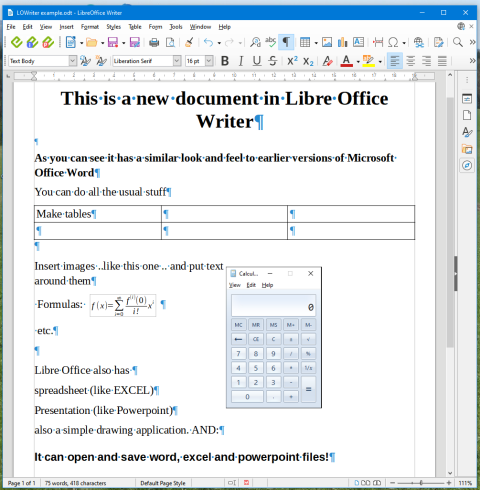Click the Save As icon
This screenshot has width=480, height=490.
click(135, 42)
